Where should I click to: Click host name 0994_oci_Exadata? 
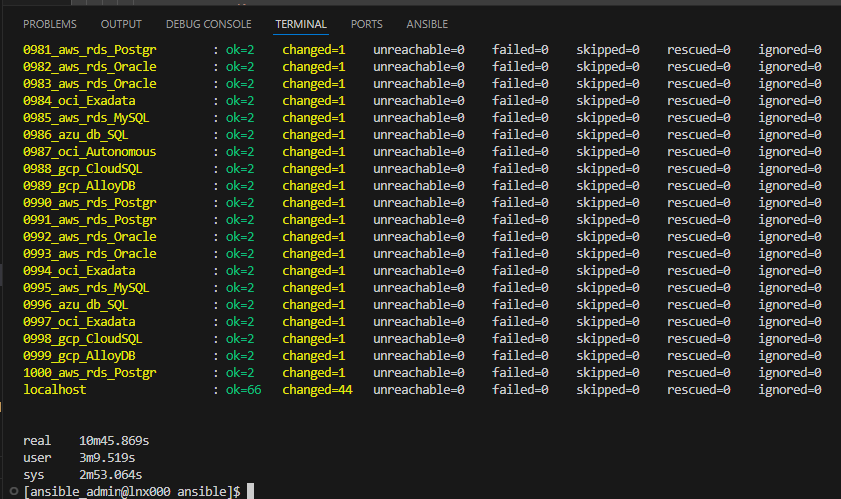tap(79, 271)
